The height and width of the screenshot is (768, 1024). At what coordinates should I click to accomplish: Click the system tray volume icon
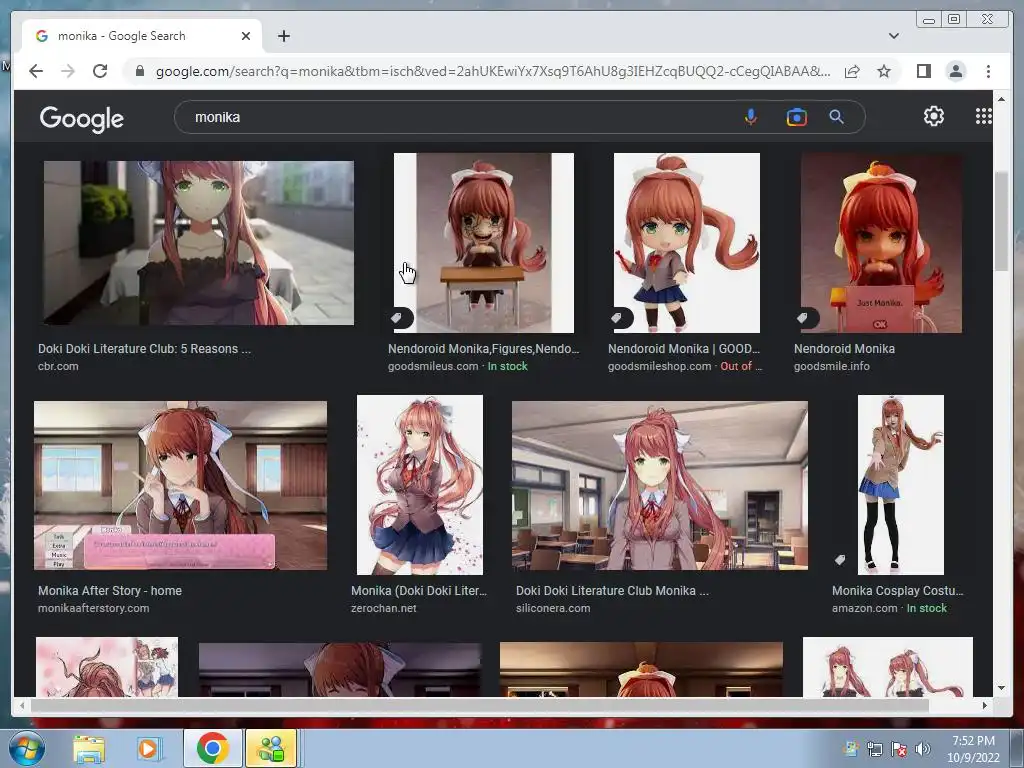point(922,749)
